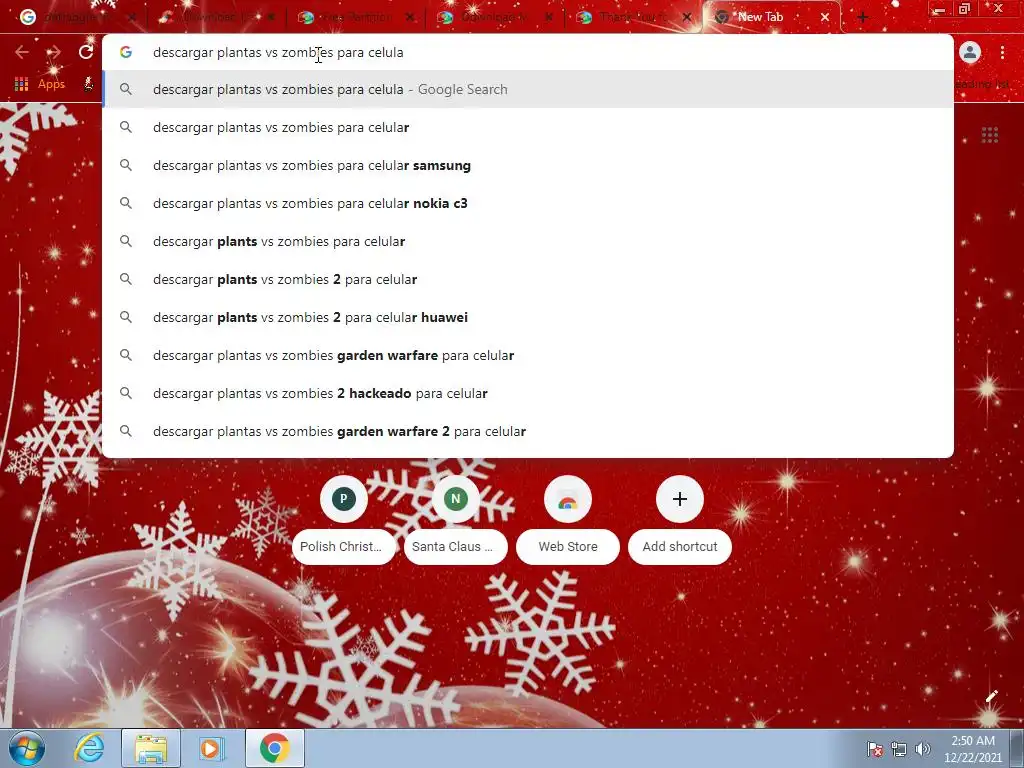This screenshot has width=1024, height=768.
Task: Open Action Center flag in system tray
Action: tap(874, 749)
